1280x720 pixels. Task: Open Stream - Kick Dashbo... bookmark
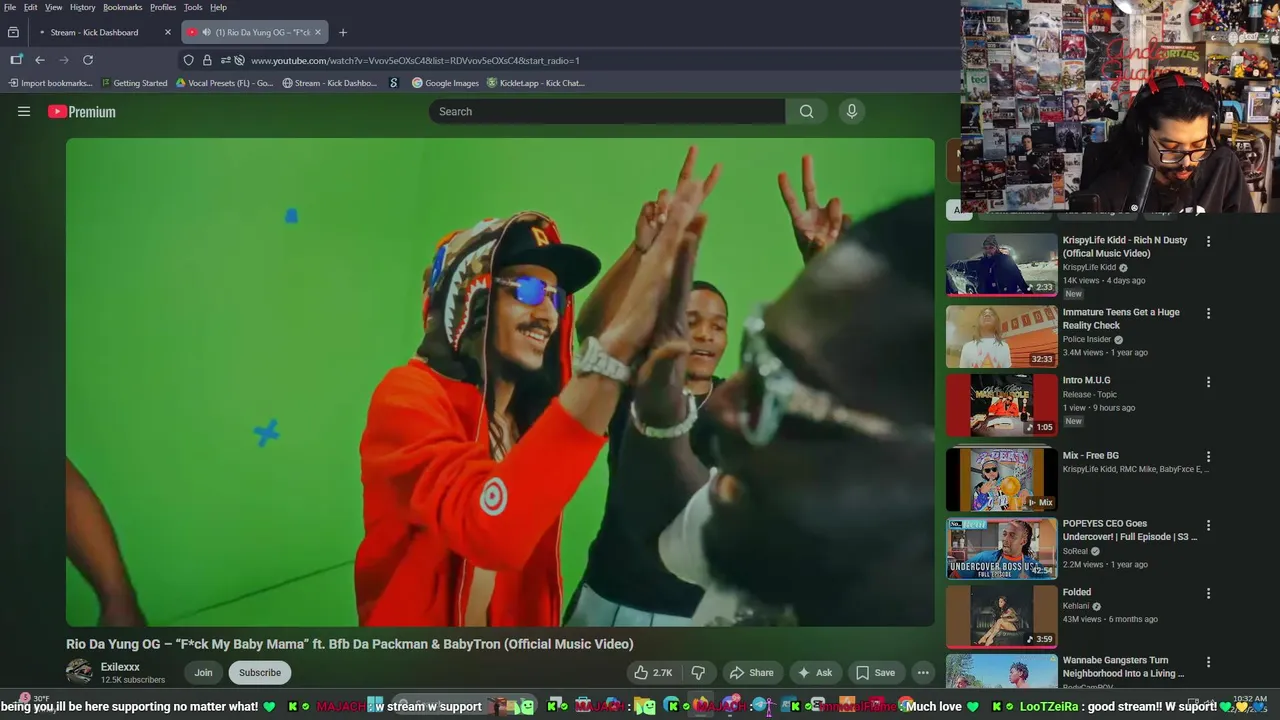[x=330, y=83]
